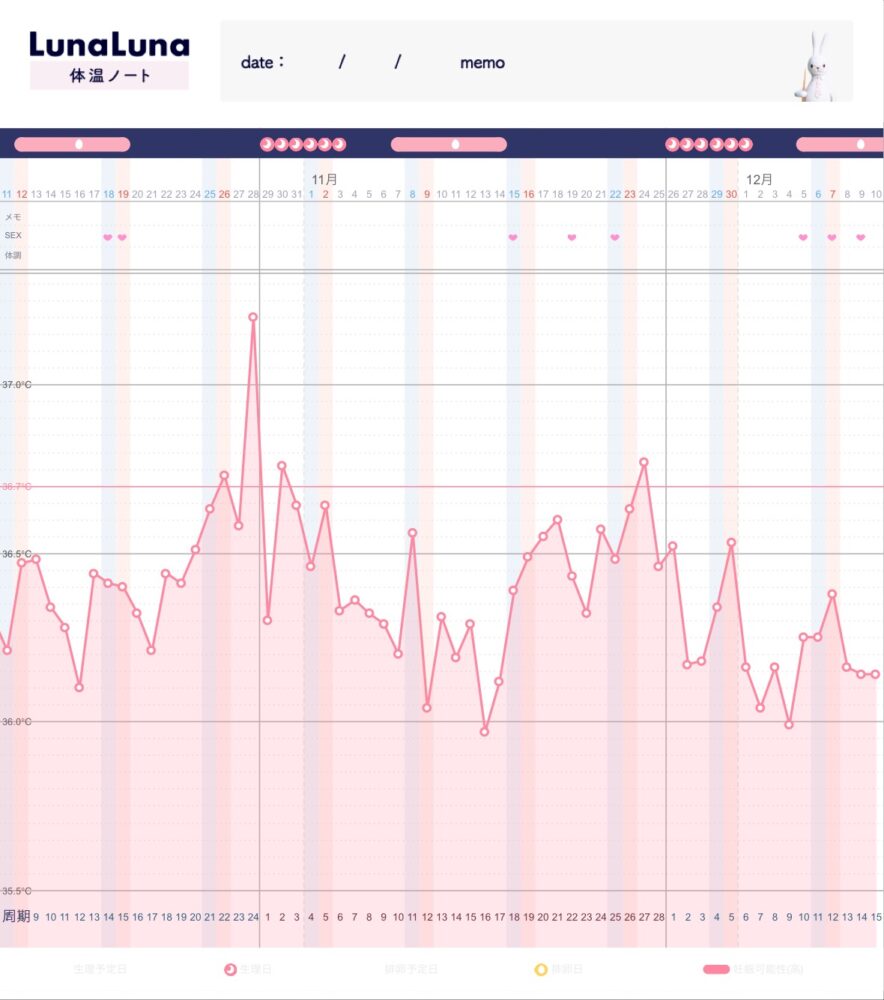Click the pink period-day icon in the legend
Viewport: 884px width, 1000px height.
coord(230,969)
